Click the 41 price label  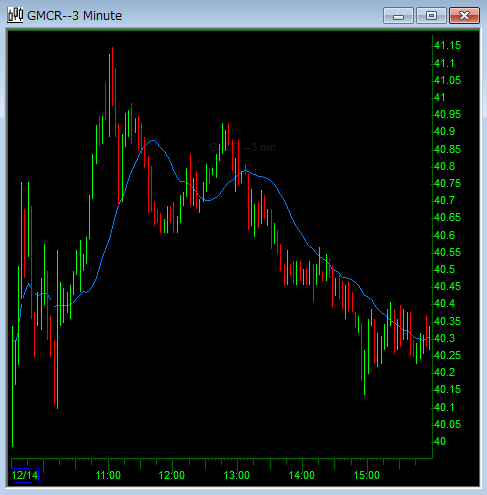[440, 97]
